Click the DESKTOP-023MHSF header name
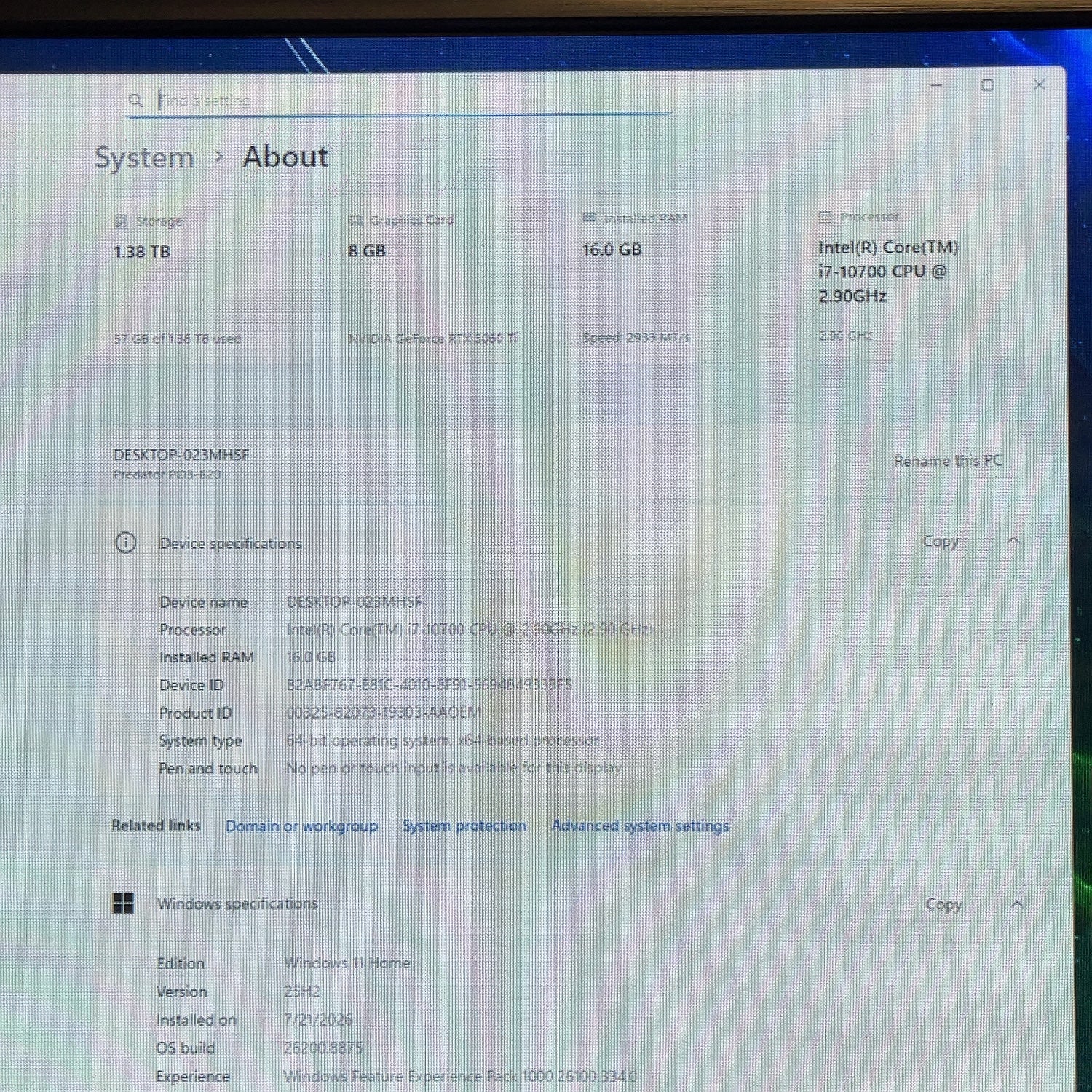This screenshot has height=1092, width=1092. 181,455
